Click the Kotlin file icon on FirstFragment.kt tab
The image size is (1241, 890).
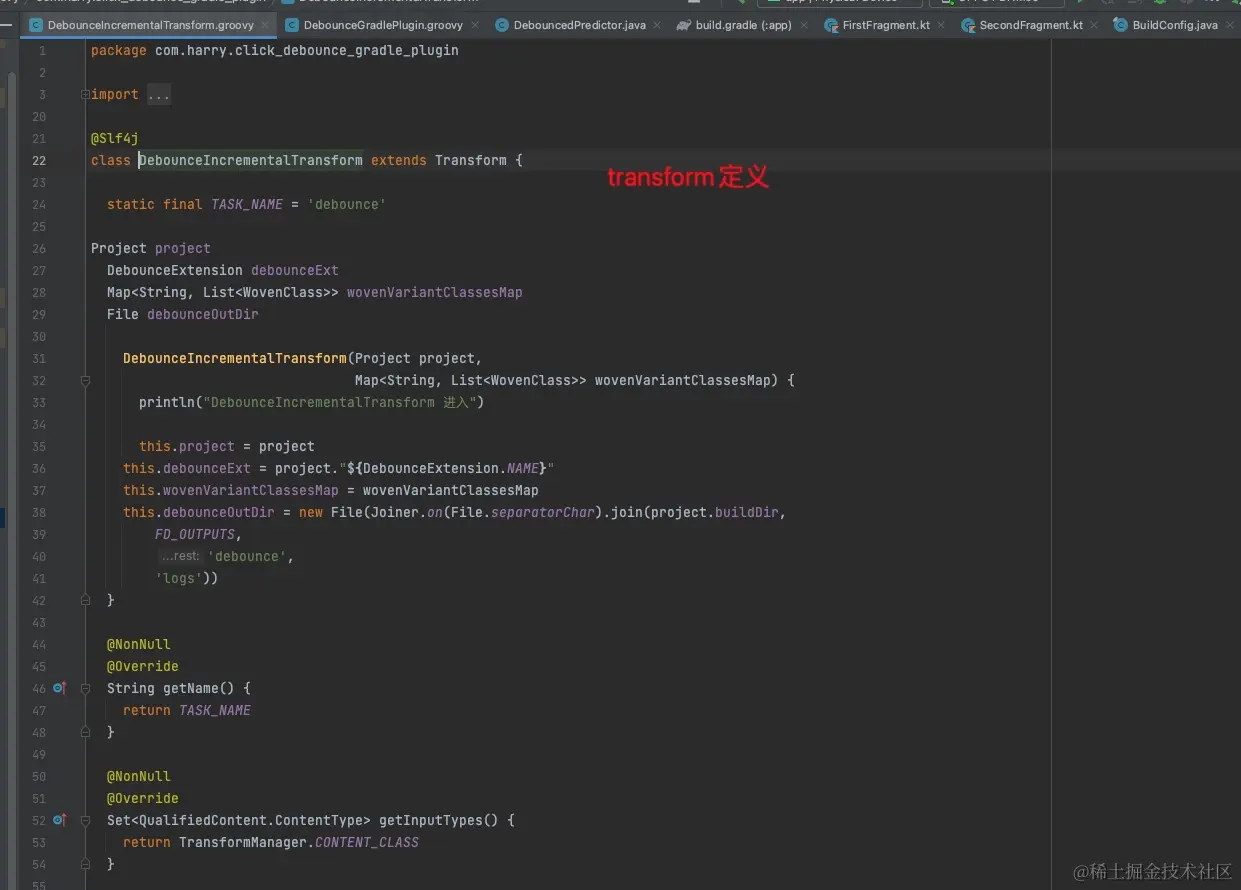[831, 25]
